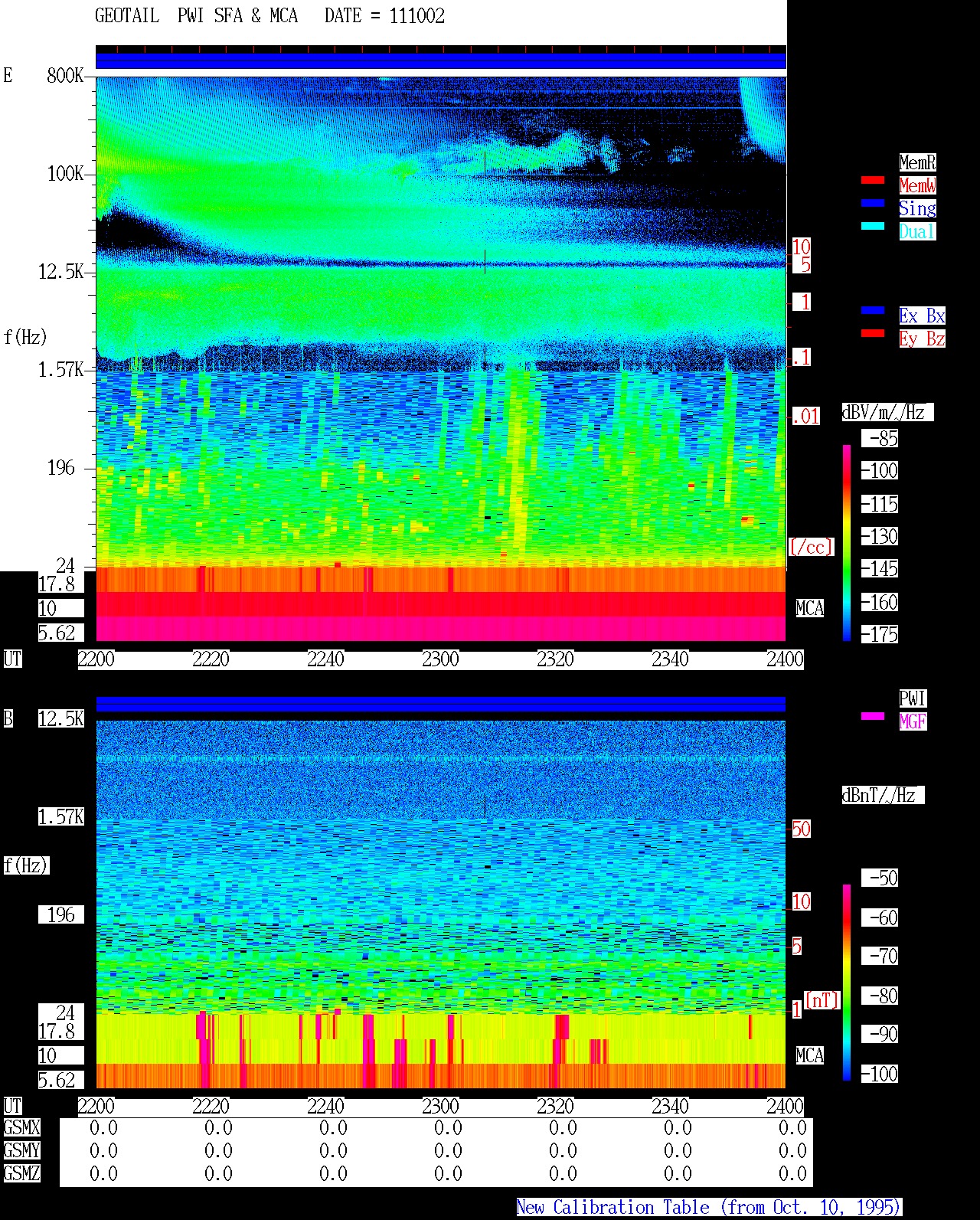980x1220 pixels.
Task: Click the PWI legend label
Action: pos(913,698)
